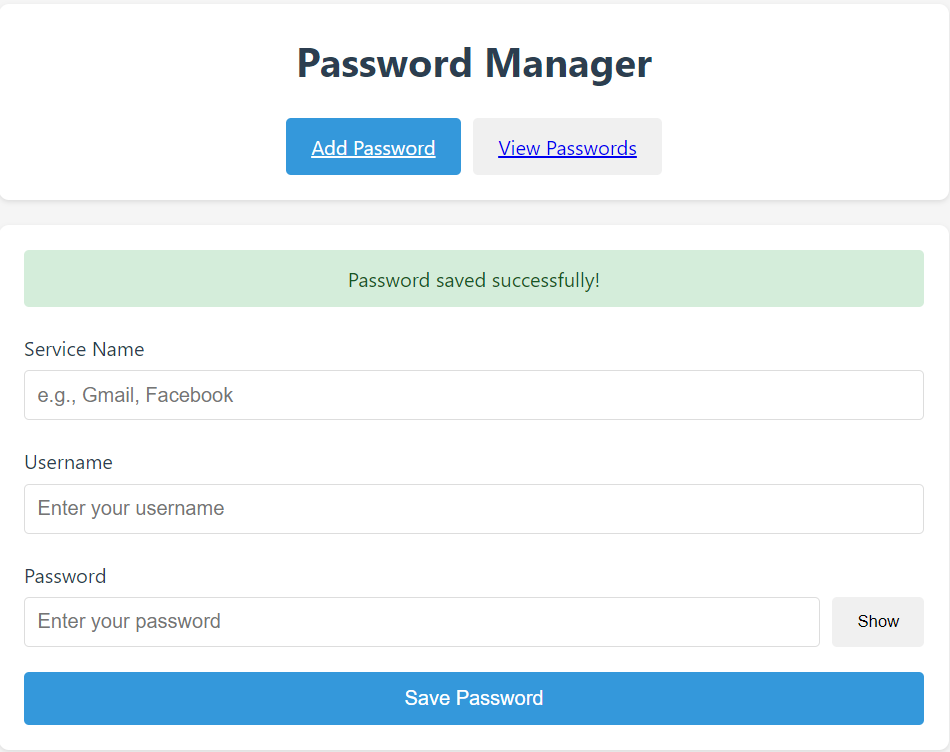Click the 'Enter your username' placeholder field
950x752 pixels.
[x=473, y=508]
